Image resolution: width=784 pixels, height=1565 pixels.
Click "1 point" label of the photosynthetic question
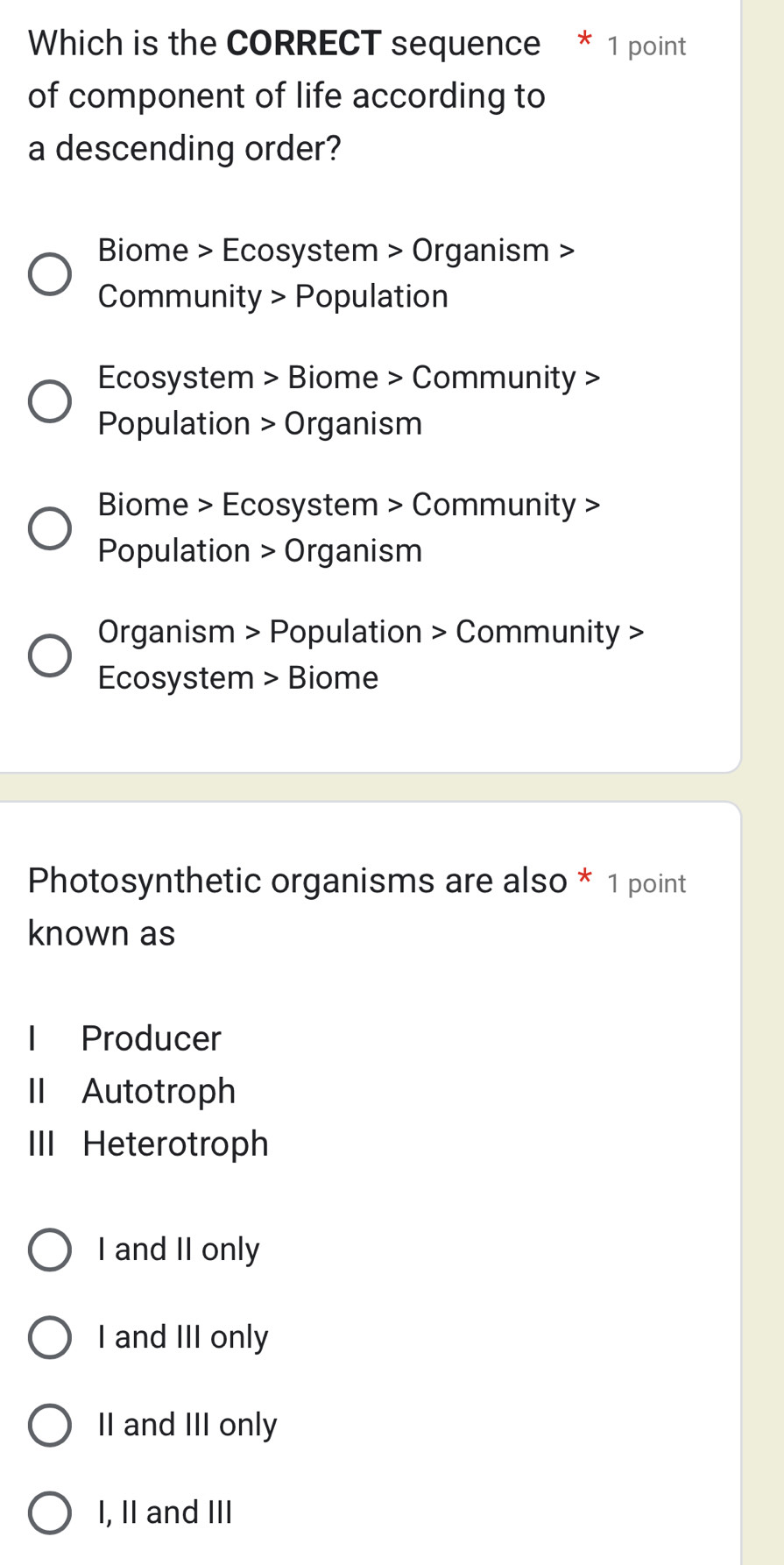click(646, 883)
